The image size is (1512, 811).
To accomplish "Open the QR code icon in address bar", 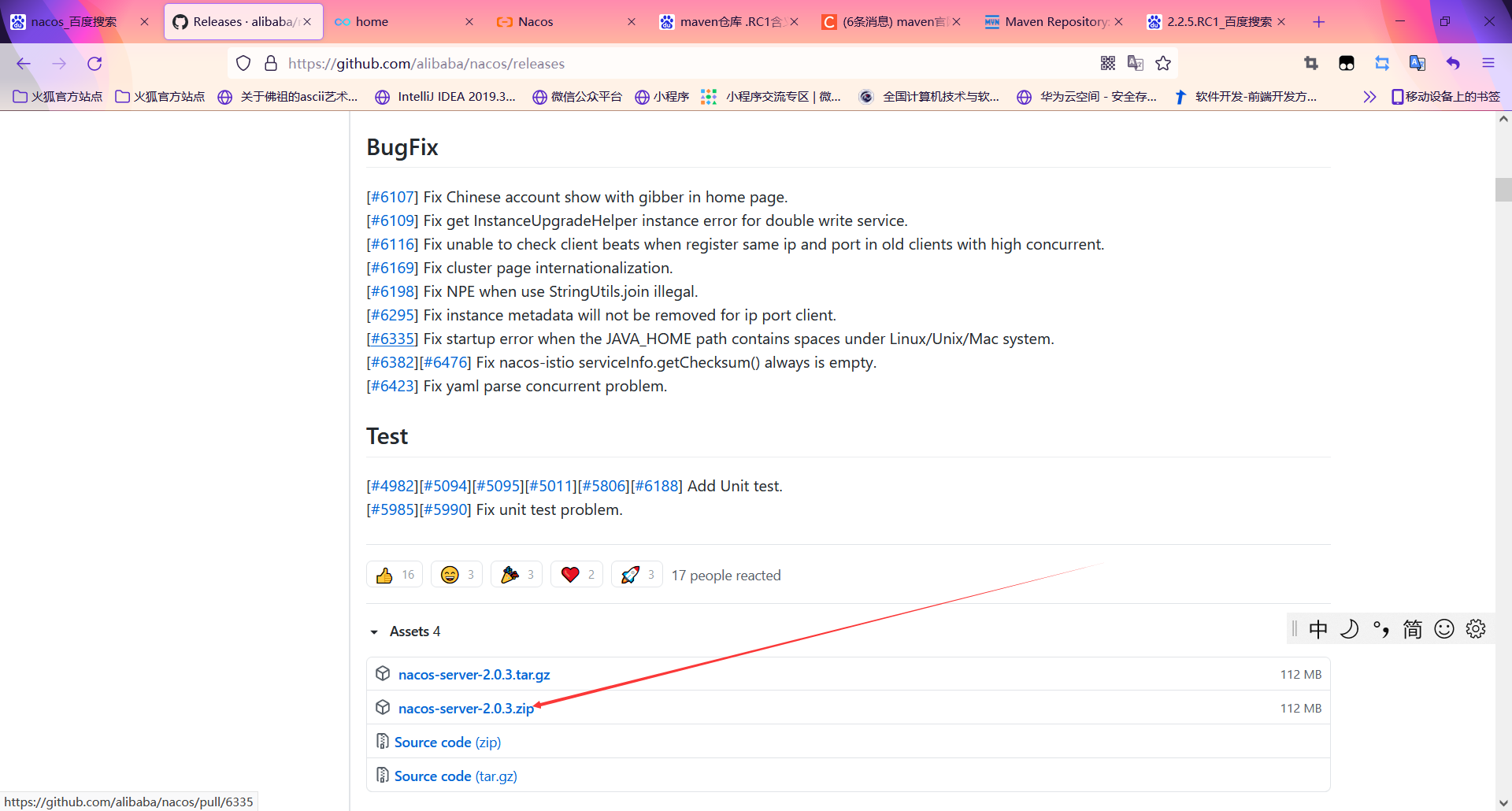I will click(x=1108, y=63).
